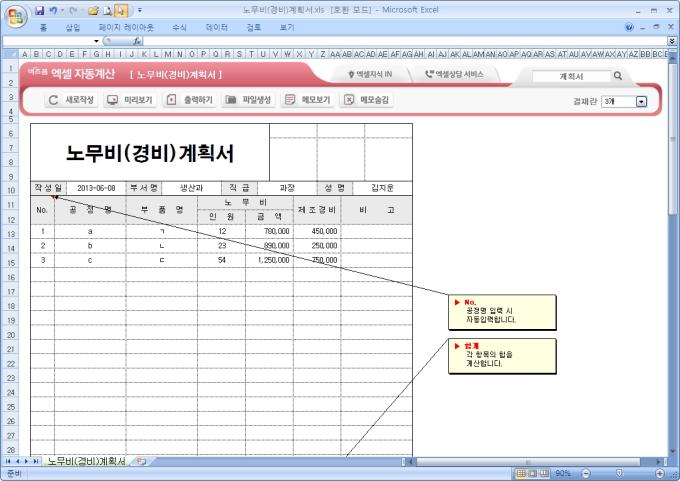The height and width of the screenshot is (481, 680).
Task: Expand the formula bar with double chevron
Action: point(672,41)
